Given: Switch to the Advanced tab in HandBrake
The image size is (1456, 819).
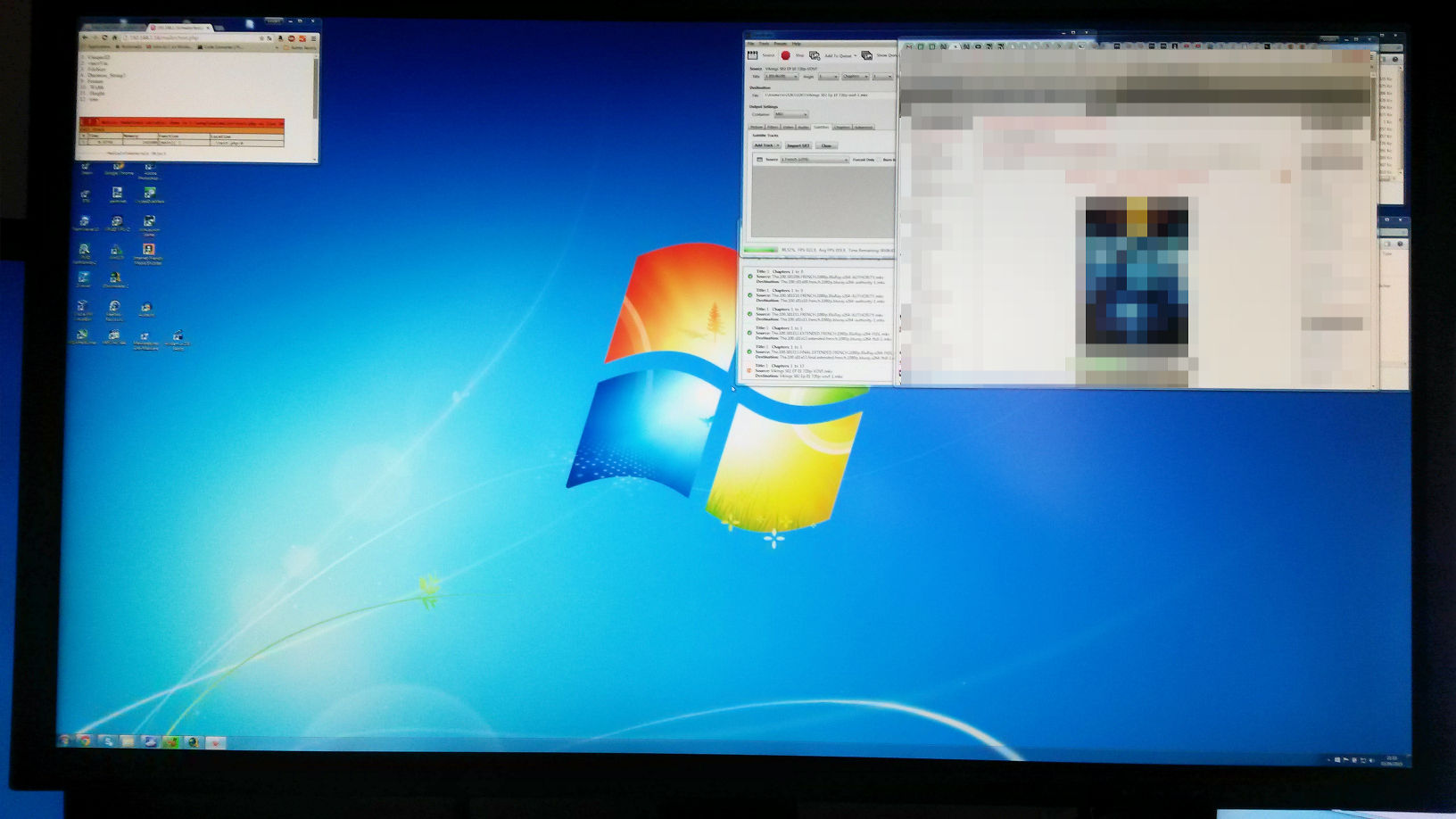Looking at the screenshot, I should click(x=864, y=127).
